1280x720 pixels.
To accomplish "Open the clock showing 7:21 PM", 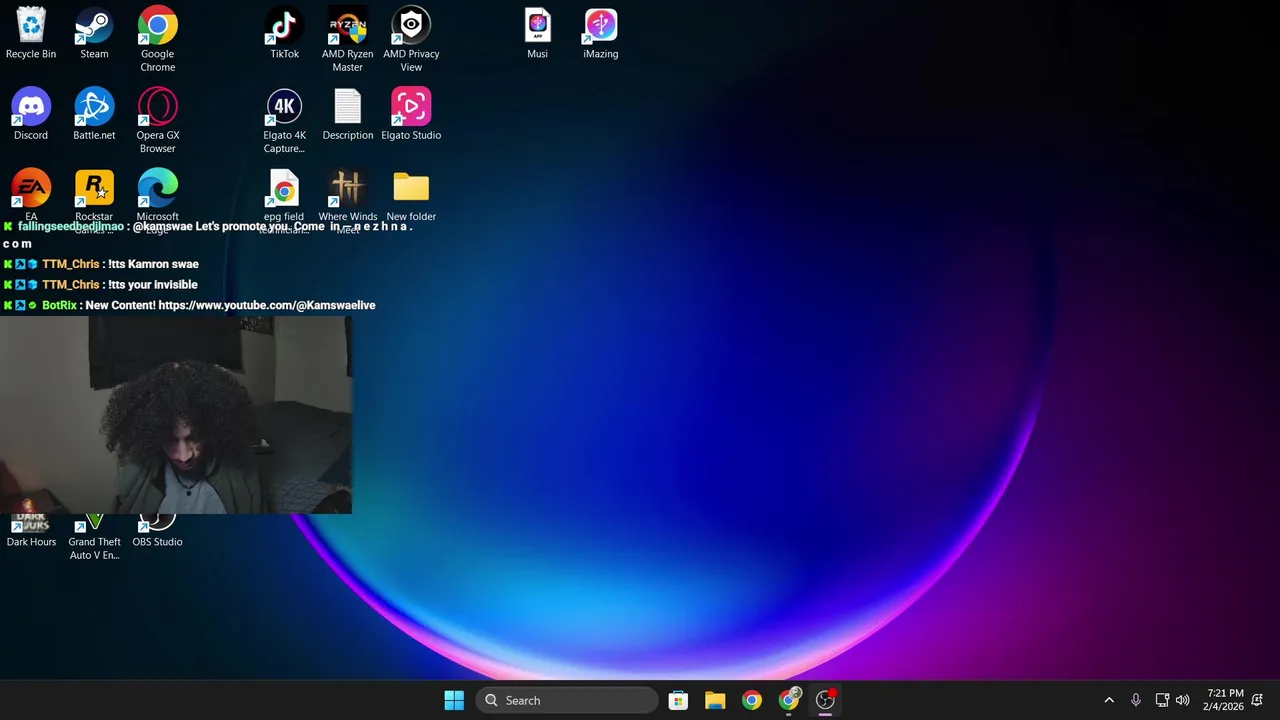I will (1225, 700).
